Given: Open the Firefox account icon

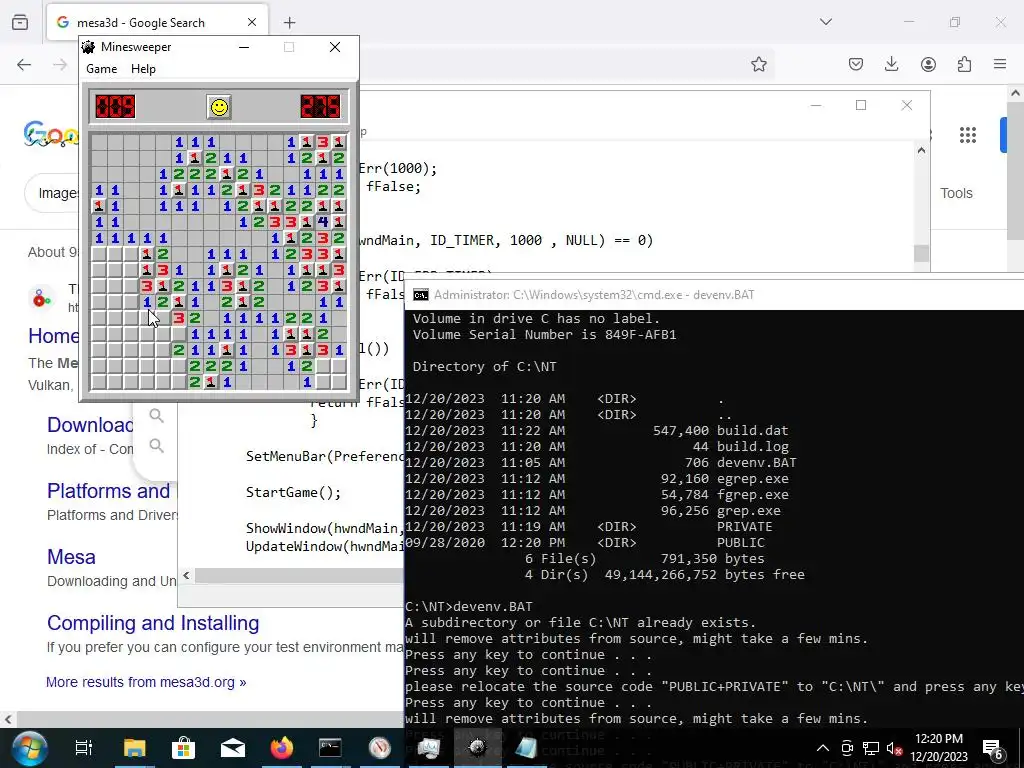Looking at the screenshot, I should pyautogui.click(x=928, y=64).
